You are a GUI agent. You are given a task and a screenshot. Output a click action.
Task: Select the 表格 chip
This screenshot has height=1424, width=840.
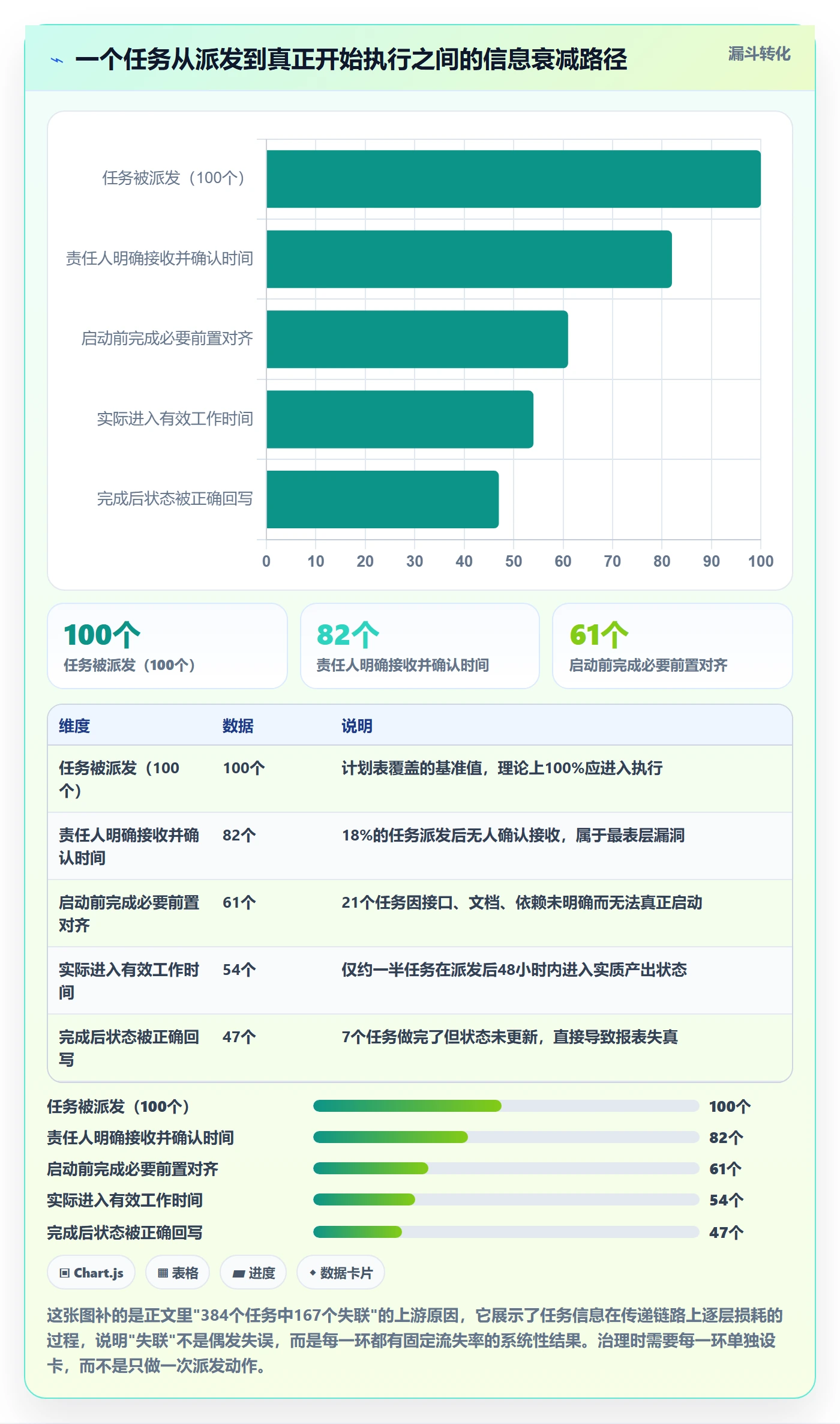click(x=178, y=1273)
